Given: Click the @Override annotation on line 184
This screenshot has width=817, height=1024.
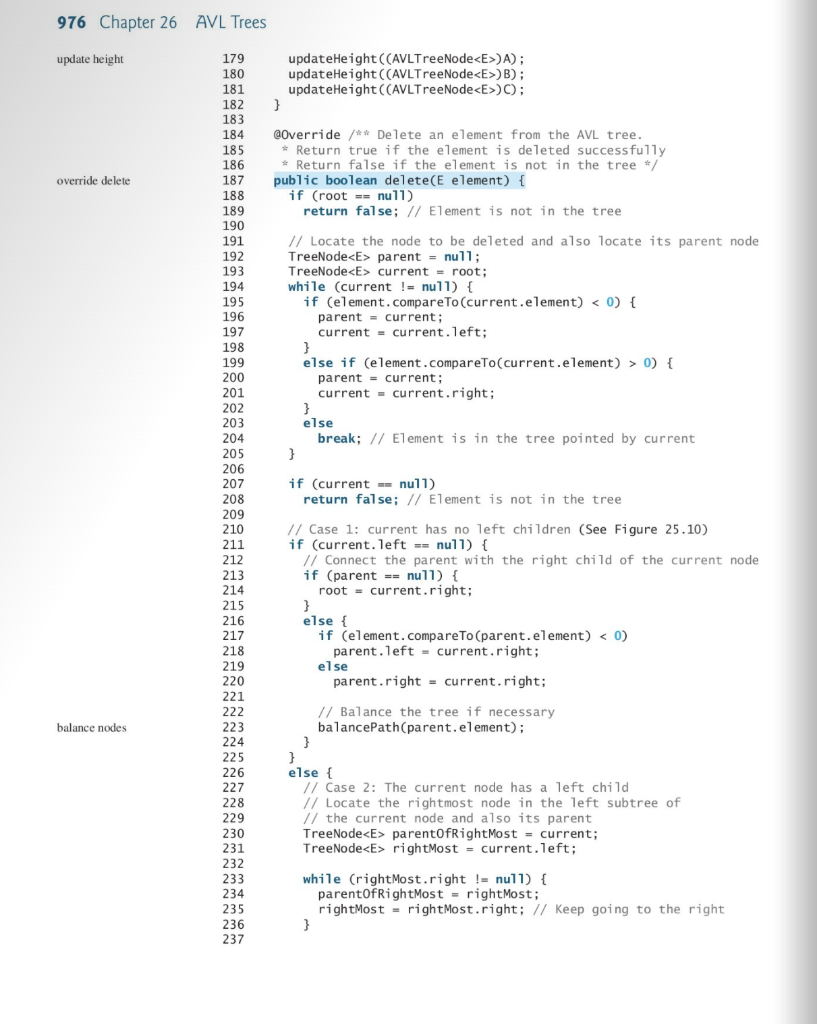Looking at the screenshot, I should click(303, 135).
